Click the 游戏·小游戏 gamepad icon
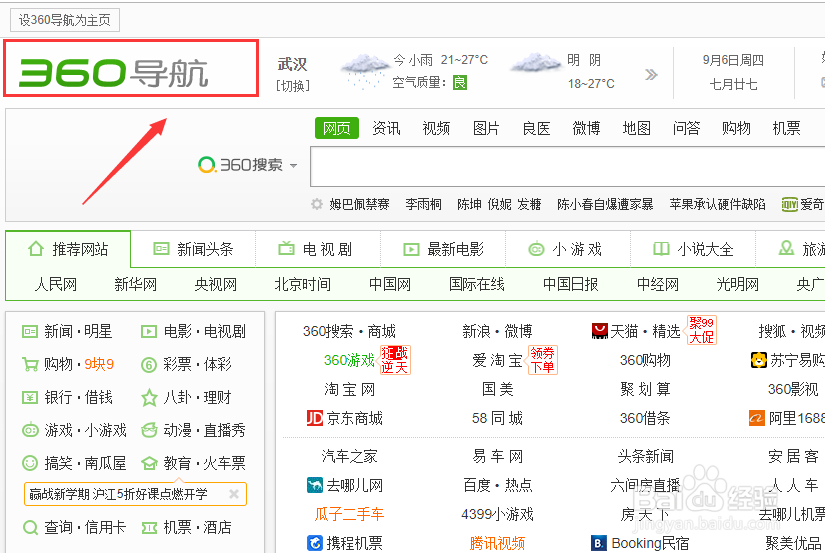Screen dimensions: 825x553 (x=30, y=430)
